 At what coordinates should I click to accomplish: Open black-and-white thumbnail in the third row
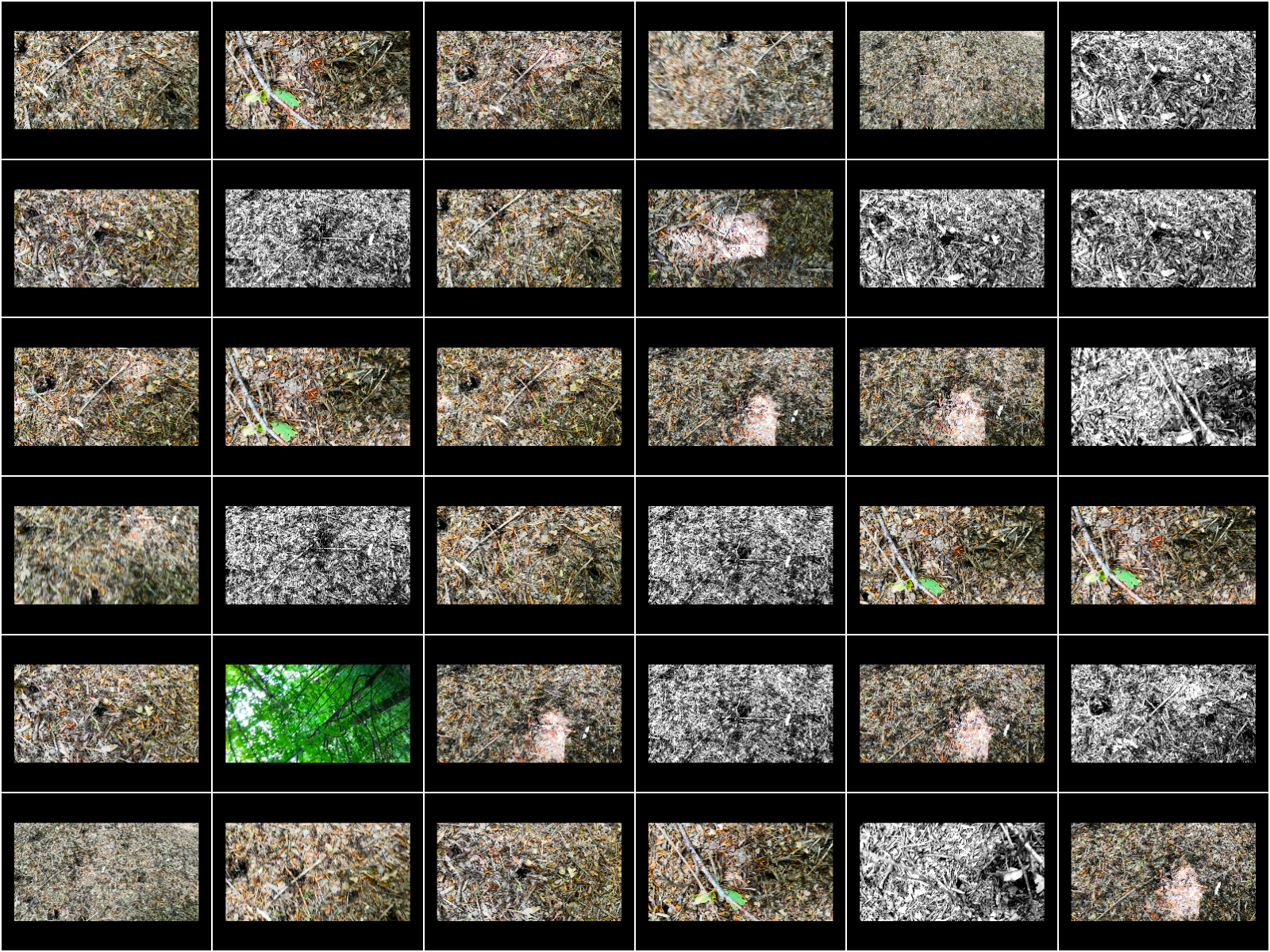point(1163,397)
